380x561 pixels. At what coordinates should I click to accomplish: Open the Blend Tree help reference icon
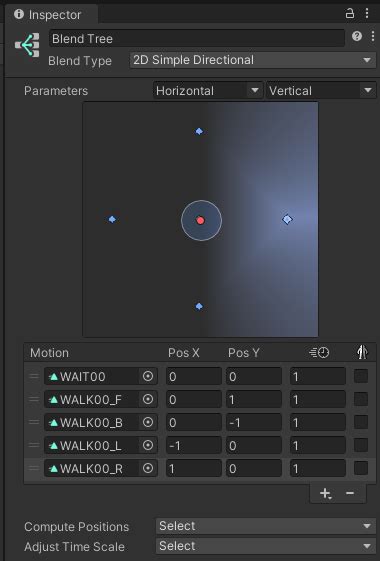coord(357,36)
